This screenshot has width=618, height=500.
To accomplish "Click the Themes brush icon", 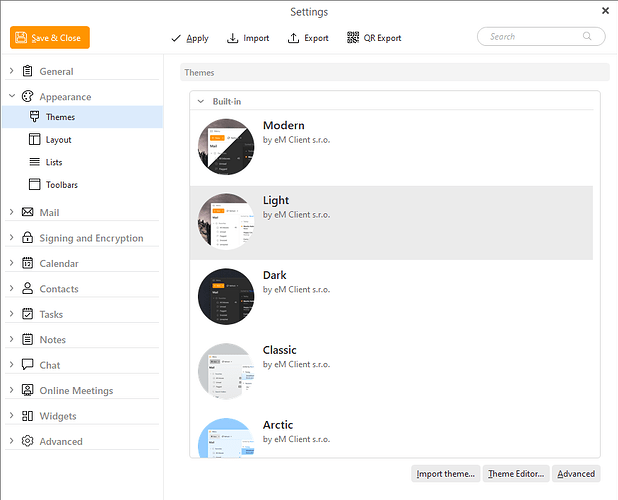I will tap(35, 117).
